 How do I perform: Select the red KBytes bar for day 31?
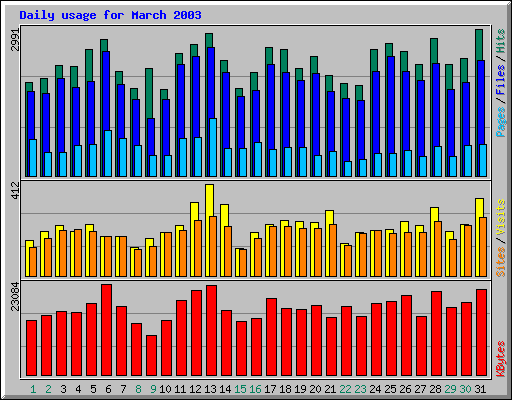pos(482,332)
